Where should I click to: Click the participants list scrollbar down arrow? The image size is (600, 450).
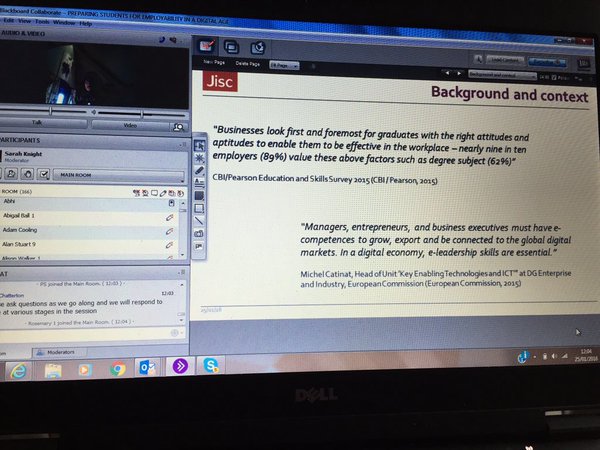point(183,255)
